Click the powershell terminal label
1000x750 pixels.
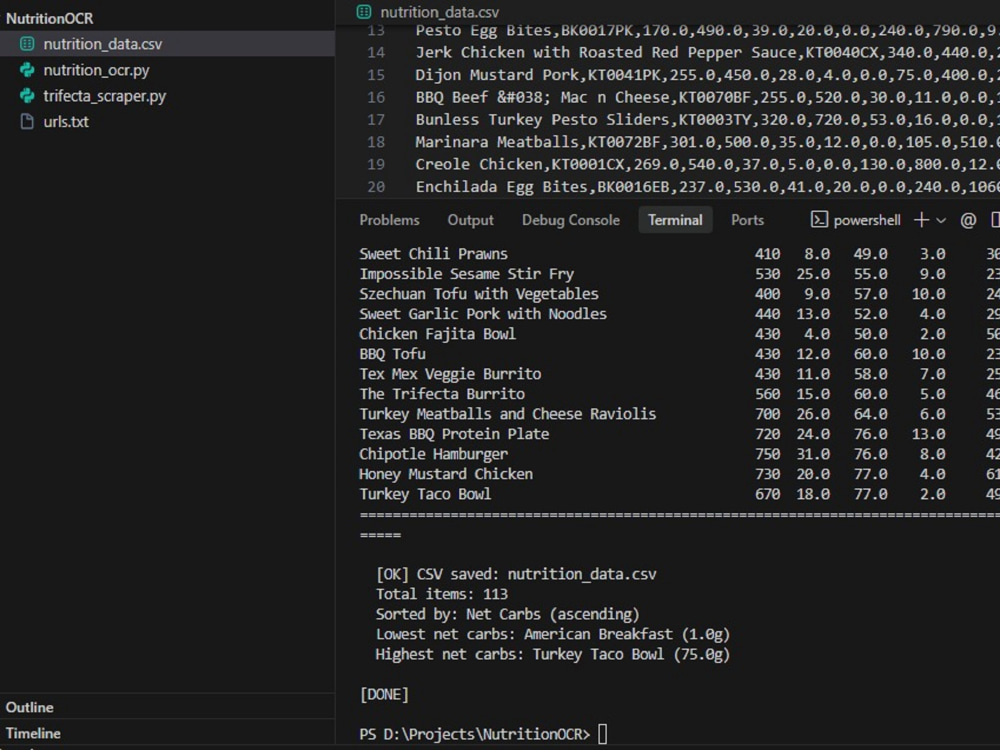point(867,220)
